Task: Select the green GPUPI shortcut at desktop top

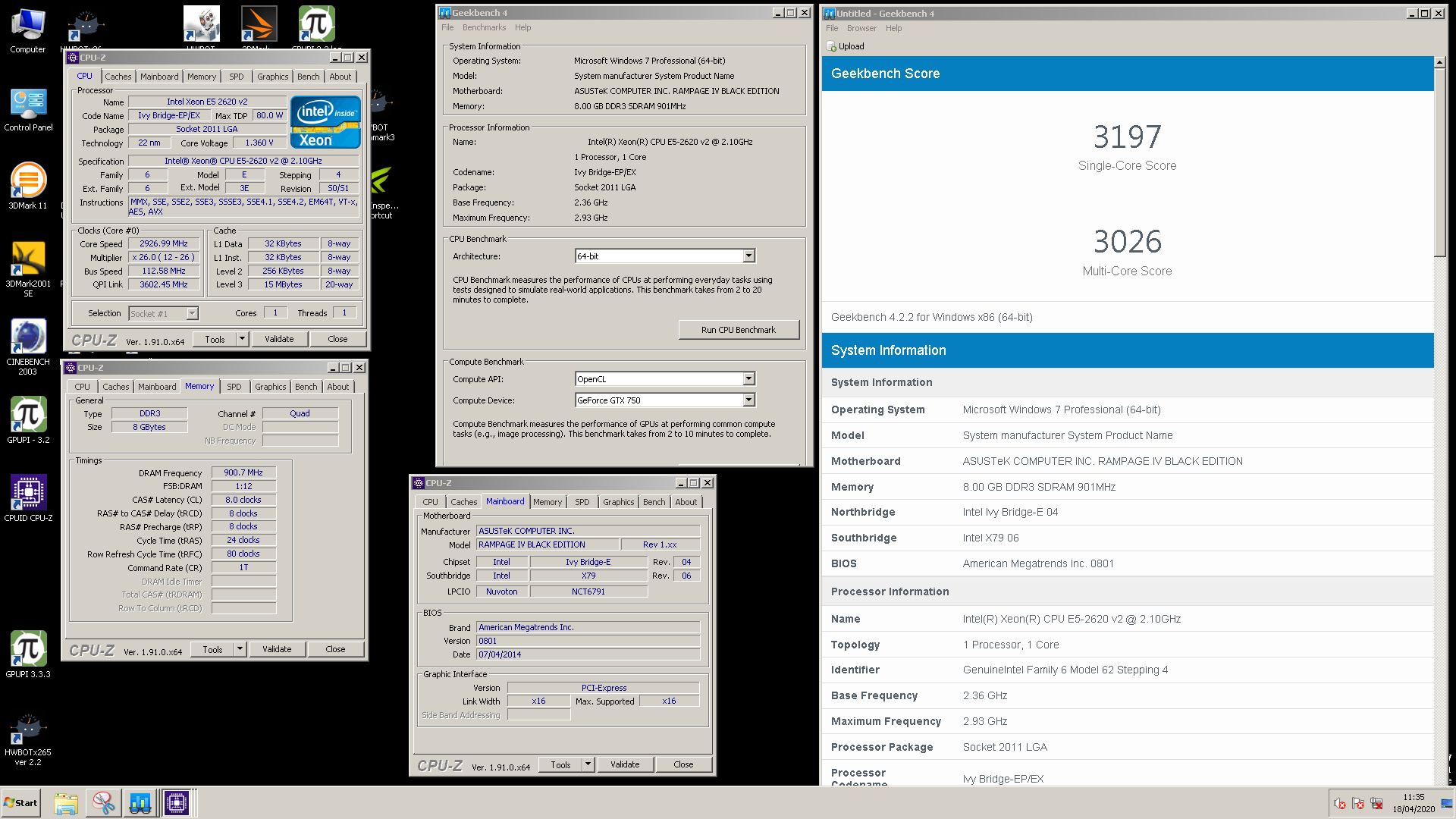Action: pos(316,24)
